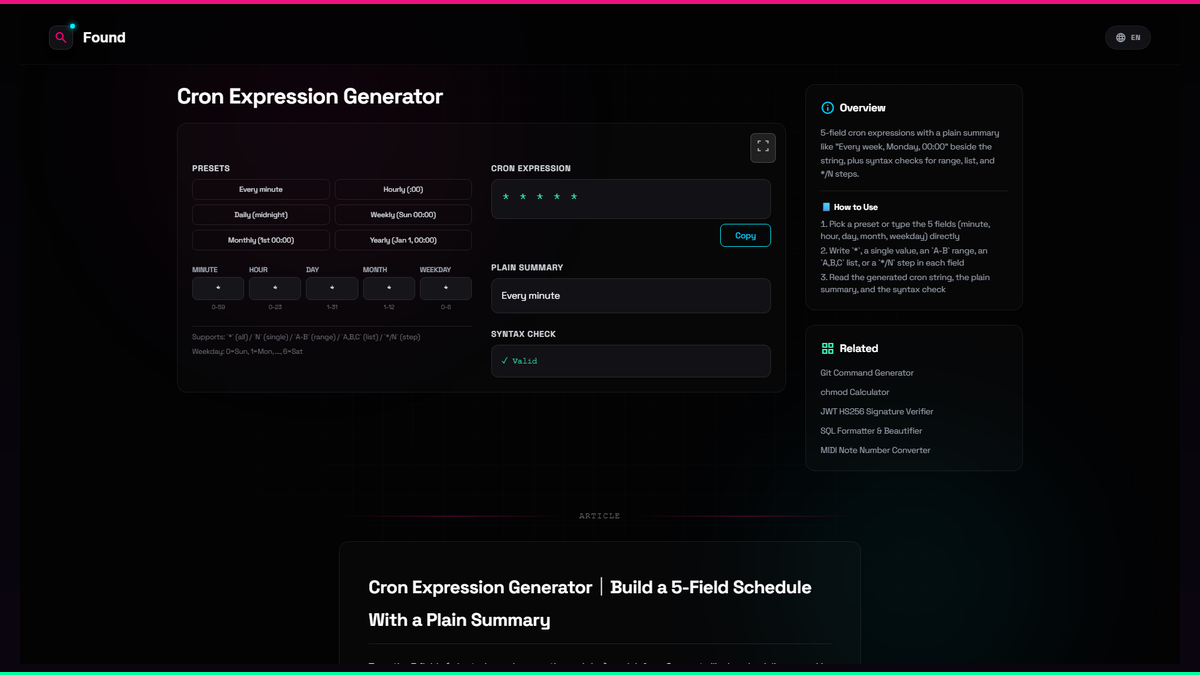Click the Month field input
This screenshot has width=1200, height=675.
pyautogui.click(x=389, y=288)
